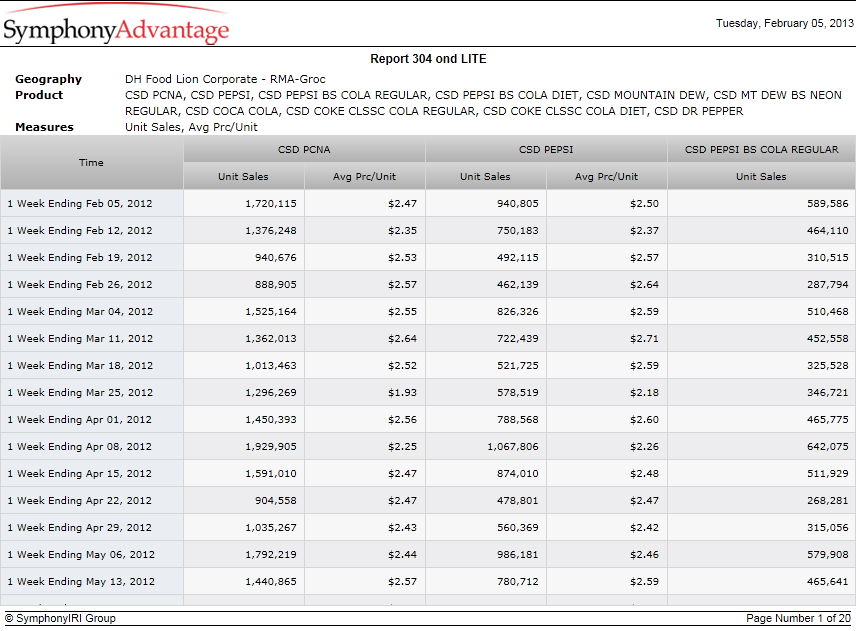Click Unit Sales header under CSD PEPSI
Viewport: 856px width, 631px height.
click(485, 176)
